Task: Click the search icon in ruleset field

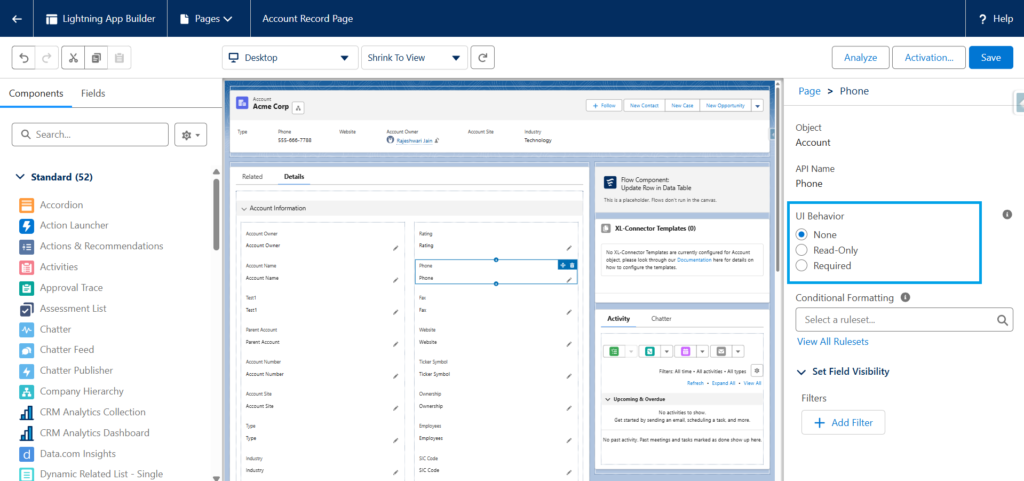Action: (x=1003, y=320)
